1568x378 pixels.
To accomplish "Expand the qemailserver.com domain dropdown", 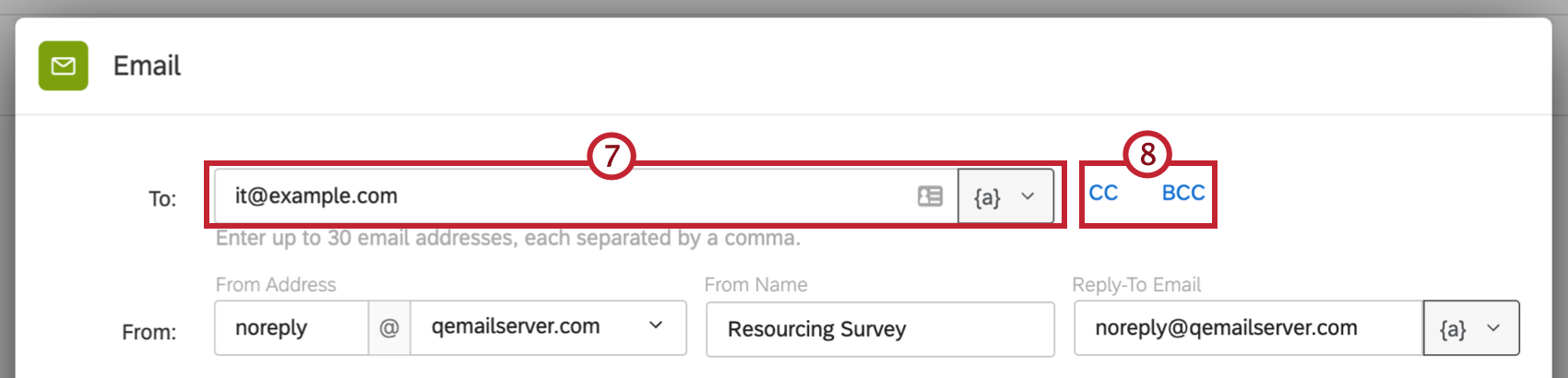I will coord(656,326).
